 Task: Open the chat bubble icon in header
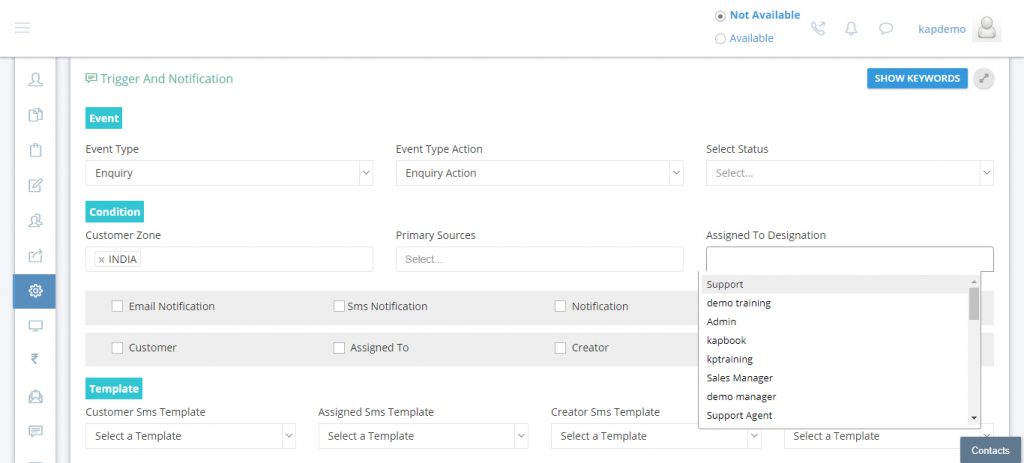click(886, 28)
